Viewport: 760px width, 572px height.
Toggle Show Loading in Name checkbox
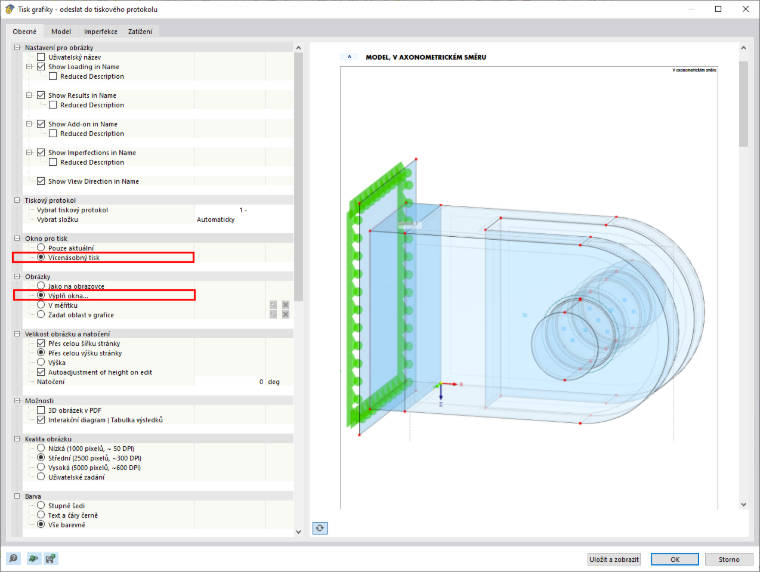[41, 67]
